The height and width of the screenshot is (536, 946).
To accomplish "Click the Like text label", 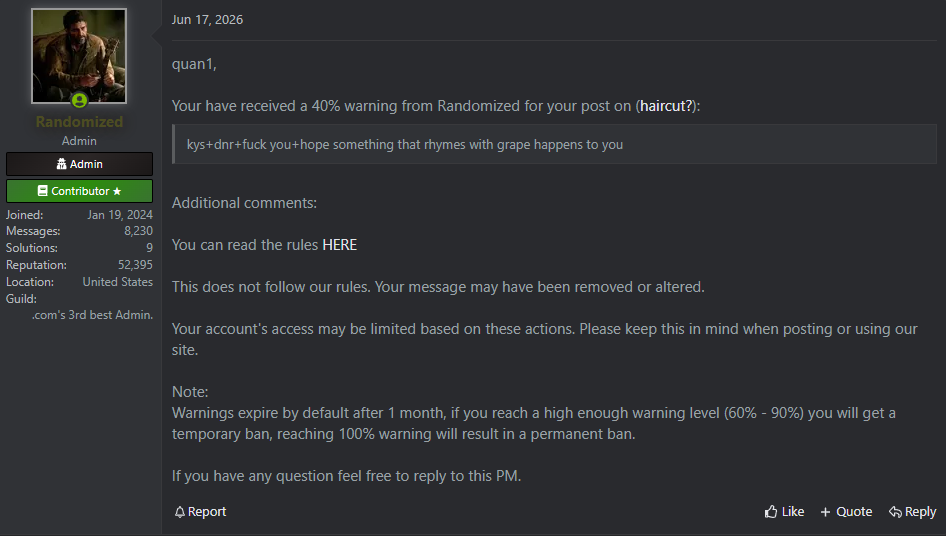I will click(793, 512).
